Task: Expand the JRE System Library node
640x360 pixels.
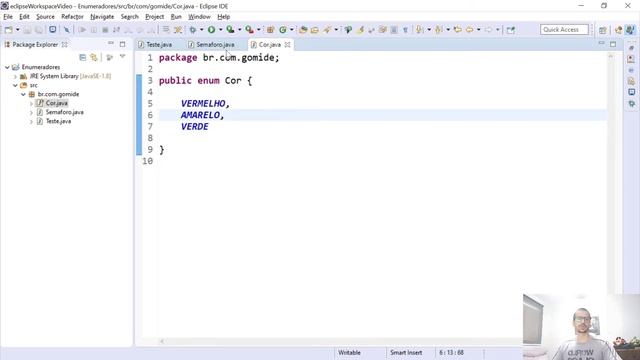Action: pyautogui.click(x=16, y=76)
